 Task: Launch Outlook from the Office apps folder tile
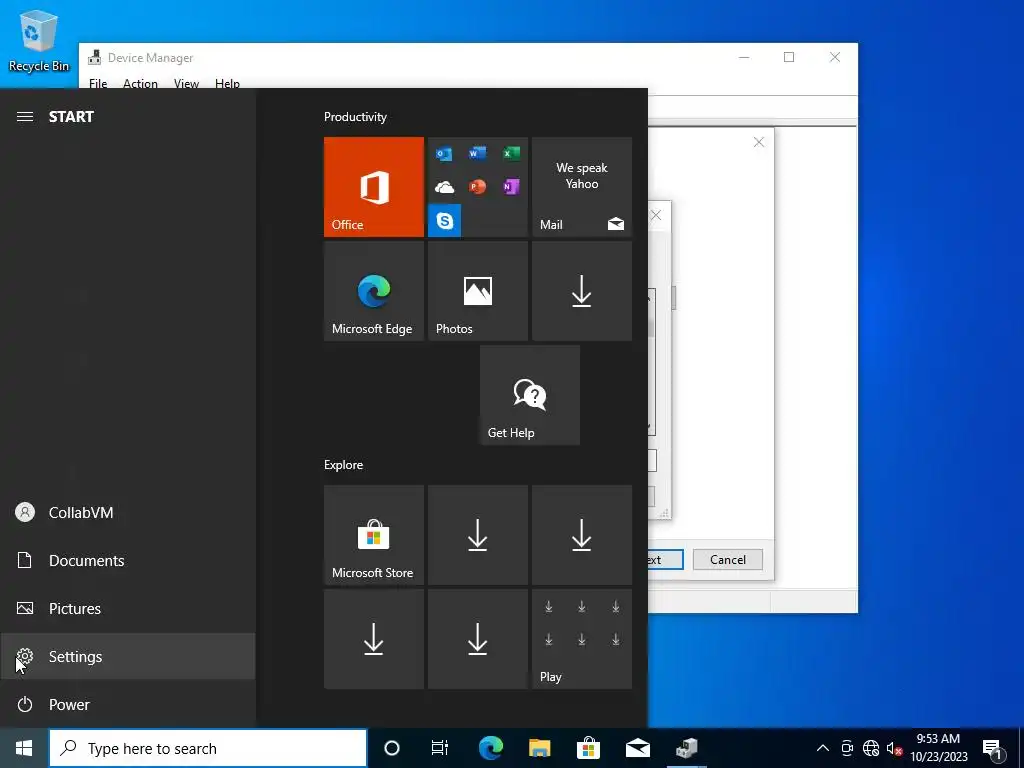point(444,153)
